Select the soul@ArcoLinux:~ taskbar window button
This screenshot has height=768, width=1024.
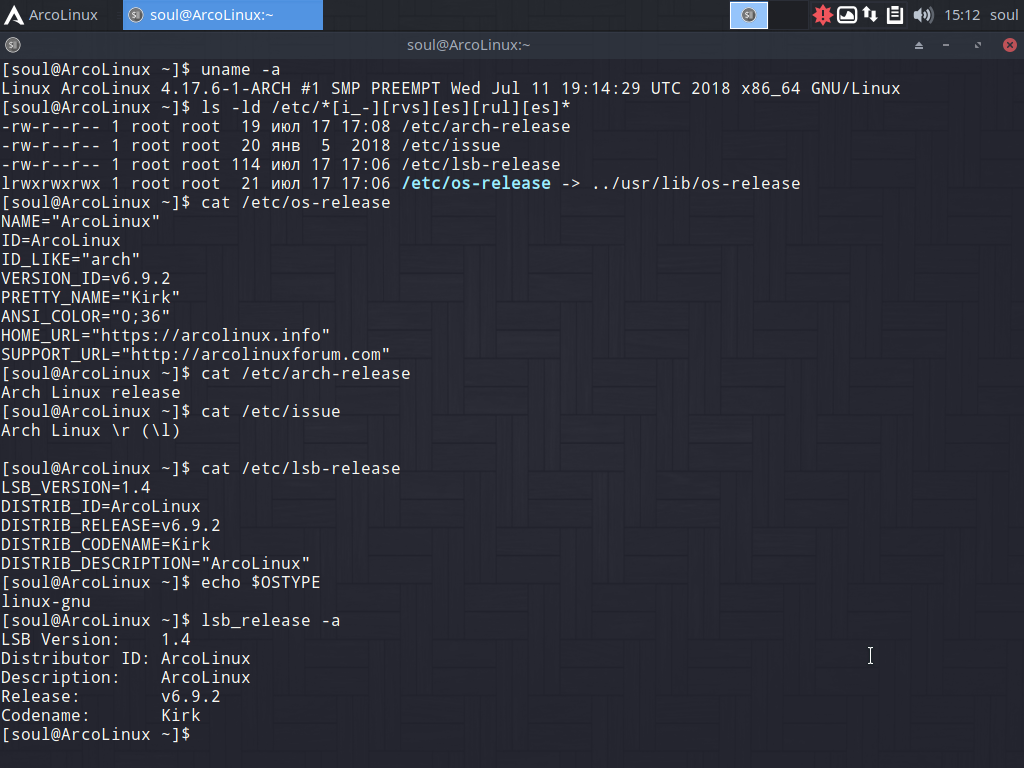223,15
